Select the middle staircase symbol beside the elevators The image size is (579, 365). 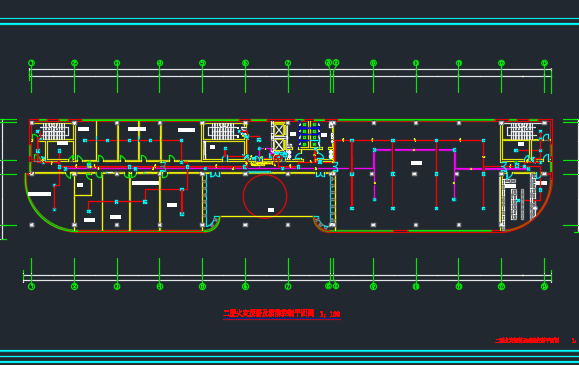(x=223, y=132)
